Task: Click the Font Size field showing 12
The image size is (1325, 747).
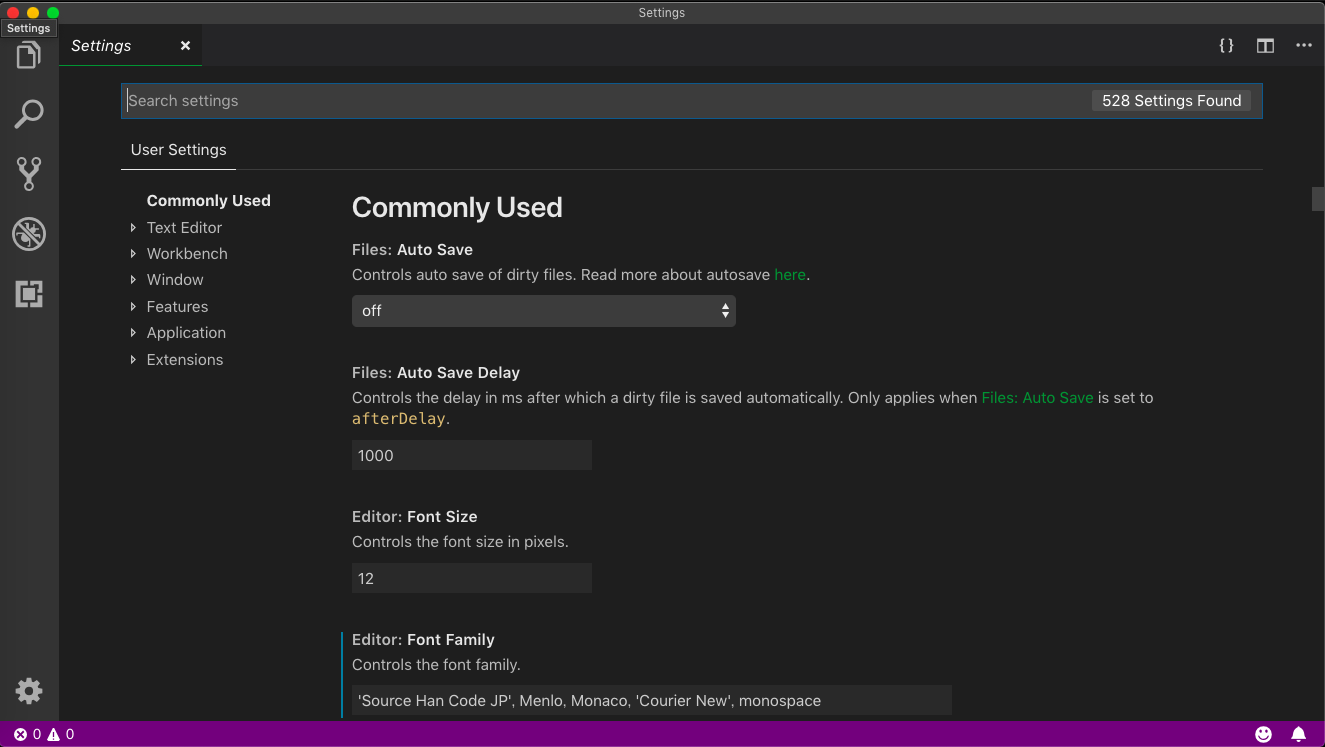Action: (x=472, y=578)
